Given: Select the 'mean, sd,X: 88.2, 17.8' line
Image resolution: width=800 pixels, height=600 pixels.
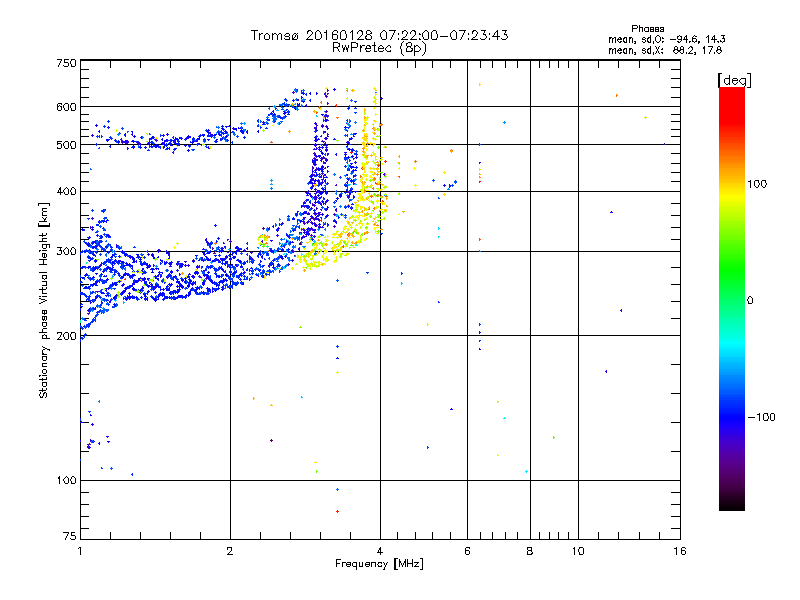Looking at the screenshot, I should tap(665, 50).
